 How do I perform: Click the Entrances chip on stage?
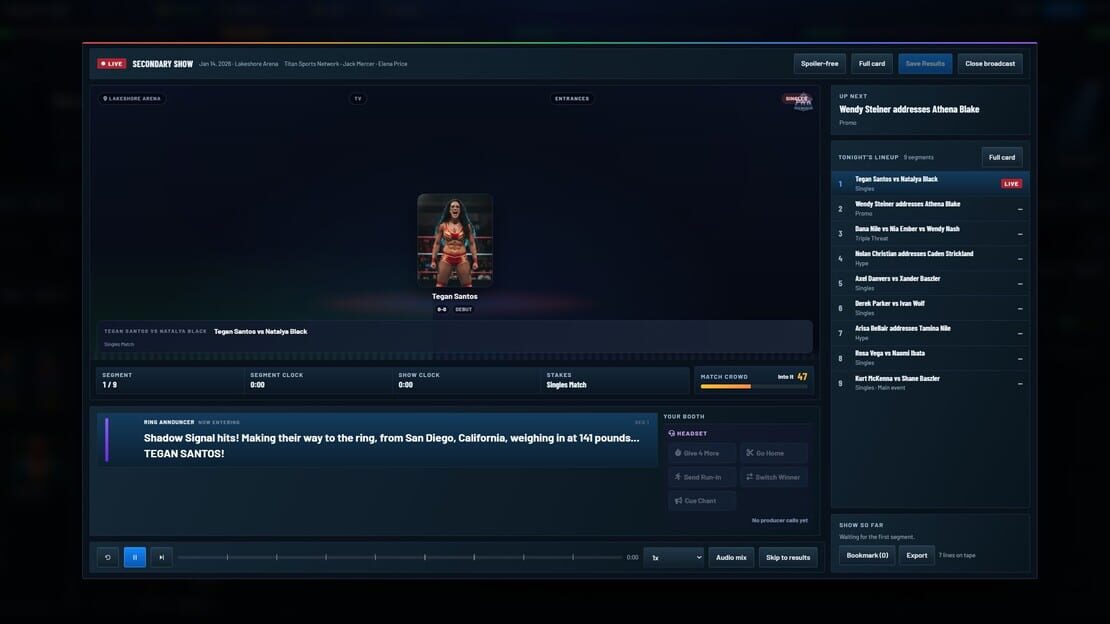click(x=572, y=98)
